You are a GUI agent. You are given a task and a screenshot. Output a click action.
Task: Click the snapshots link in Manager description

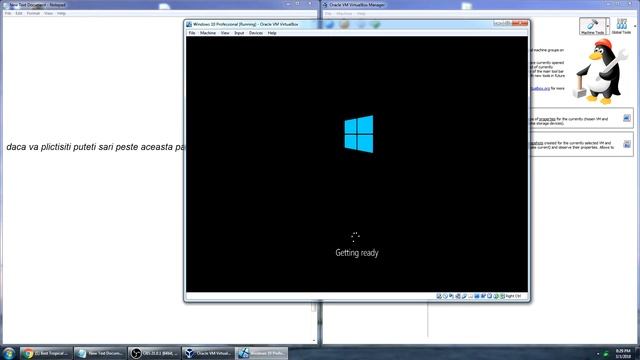536,143
